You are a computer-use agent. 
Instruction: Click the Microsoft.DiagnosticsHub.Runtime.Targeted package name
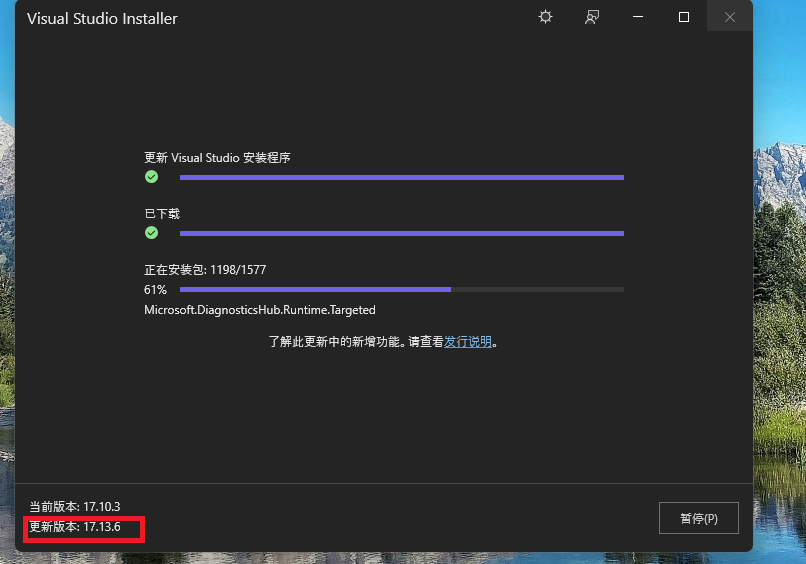(x=260, y=310)
